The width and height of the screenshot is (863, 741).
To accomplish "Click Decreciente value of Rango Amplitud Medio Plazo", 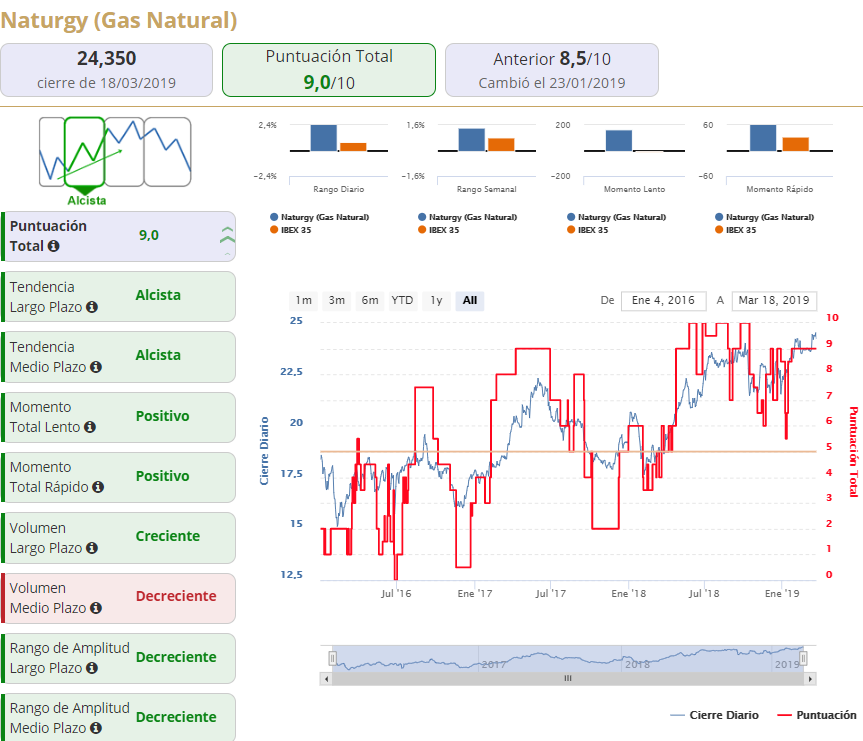I will [x=176, y=717].
